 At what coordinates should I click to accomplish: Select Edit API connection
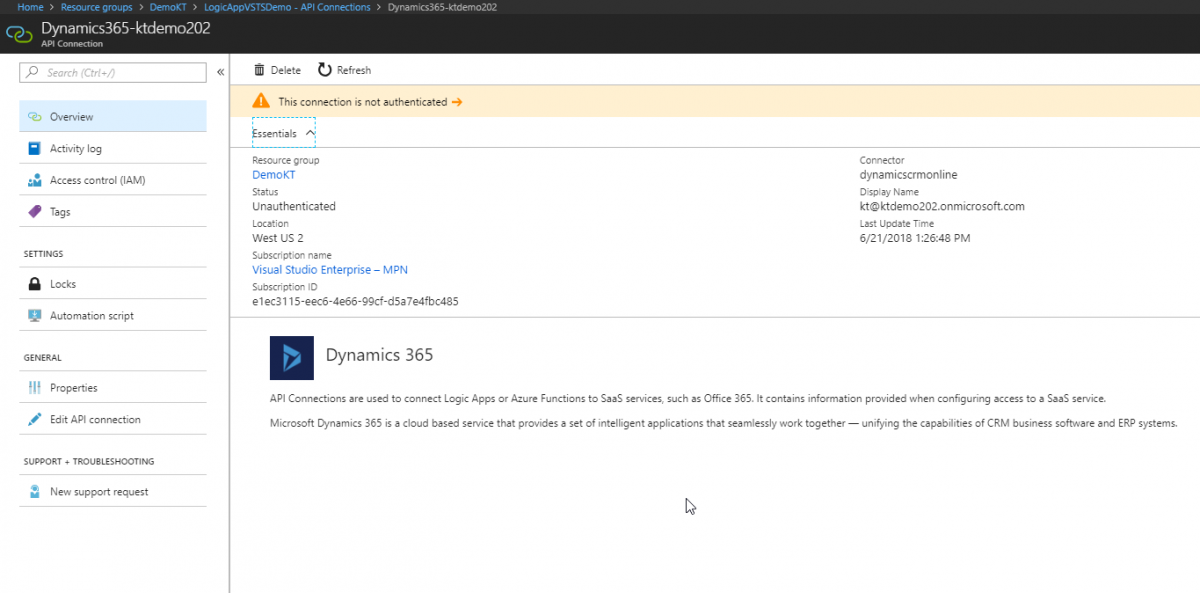point(113,420)
